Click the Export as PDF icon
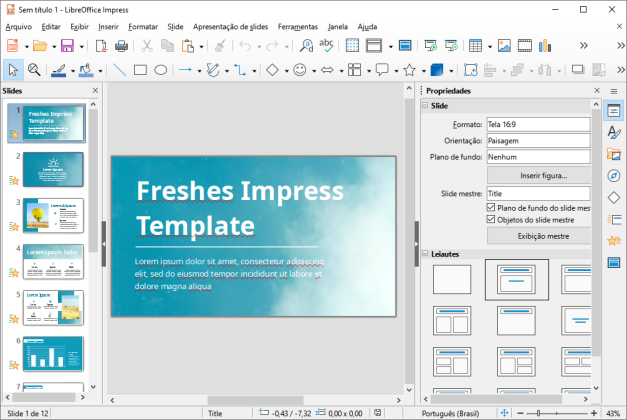This screenshot has height=420, width=627. point(101,46)
